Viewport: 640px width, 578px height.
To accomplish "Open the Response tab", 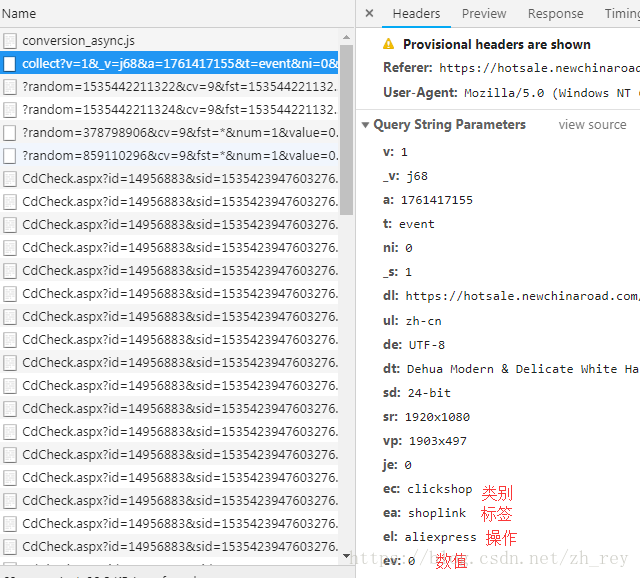I will click(x=555, y=14).
